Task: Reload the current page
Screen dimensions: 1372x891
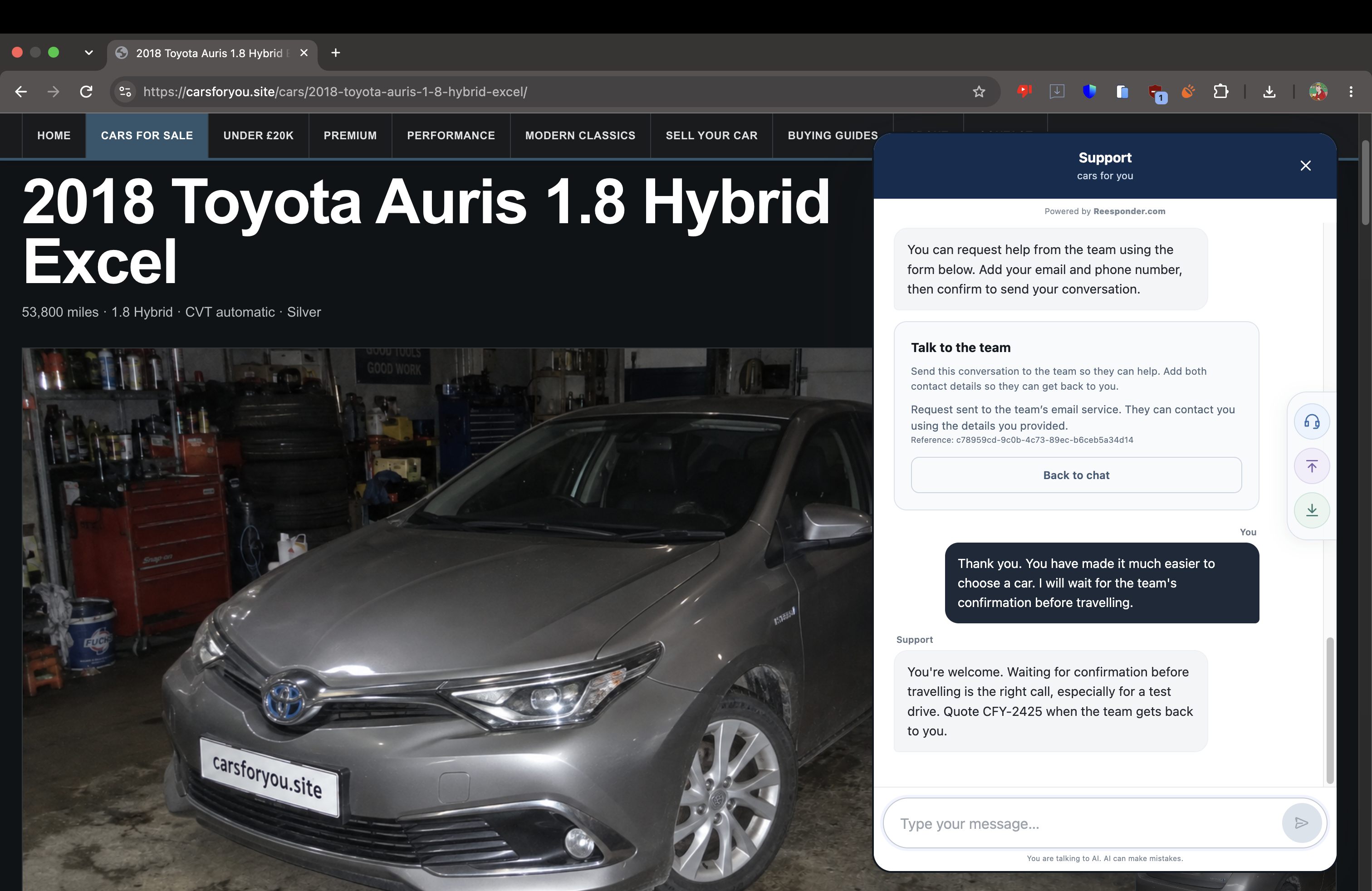Action: [87, 92]
